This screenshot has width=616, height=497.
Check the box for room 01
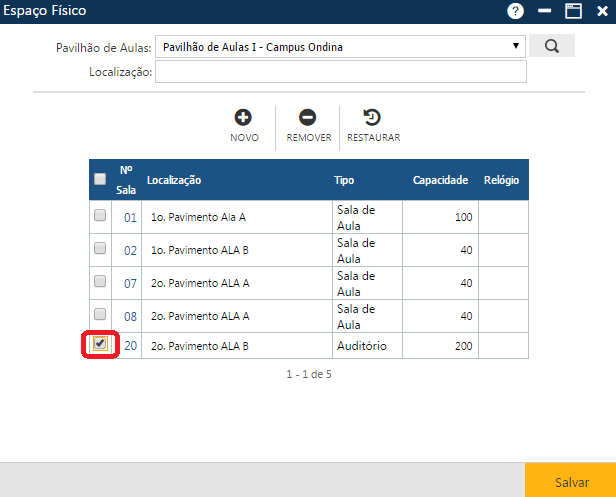[x=100, y=216]
